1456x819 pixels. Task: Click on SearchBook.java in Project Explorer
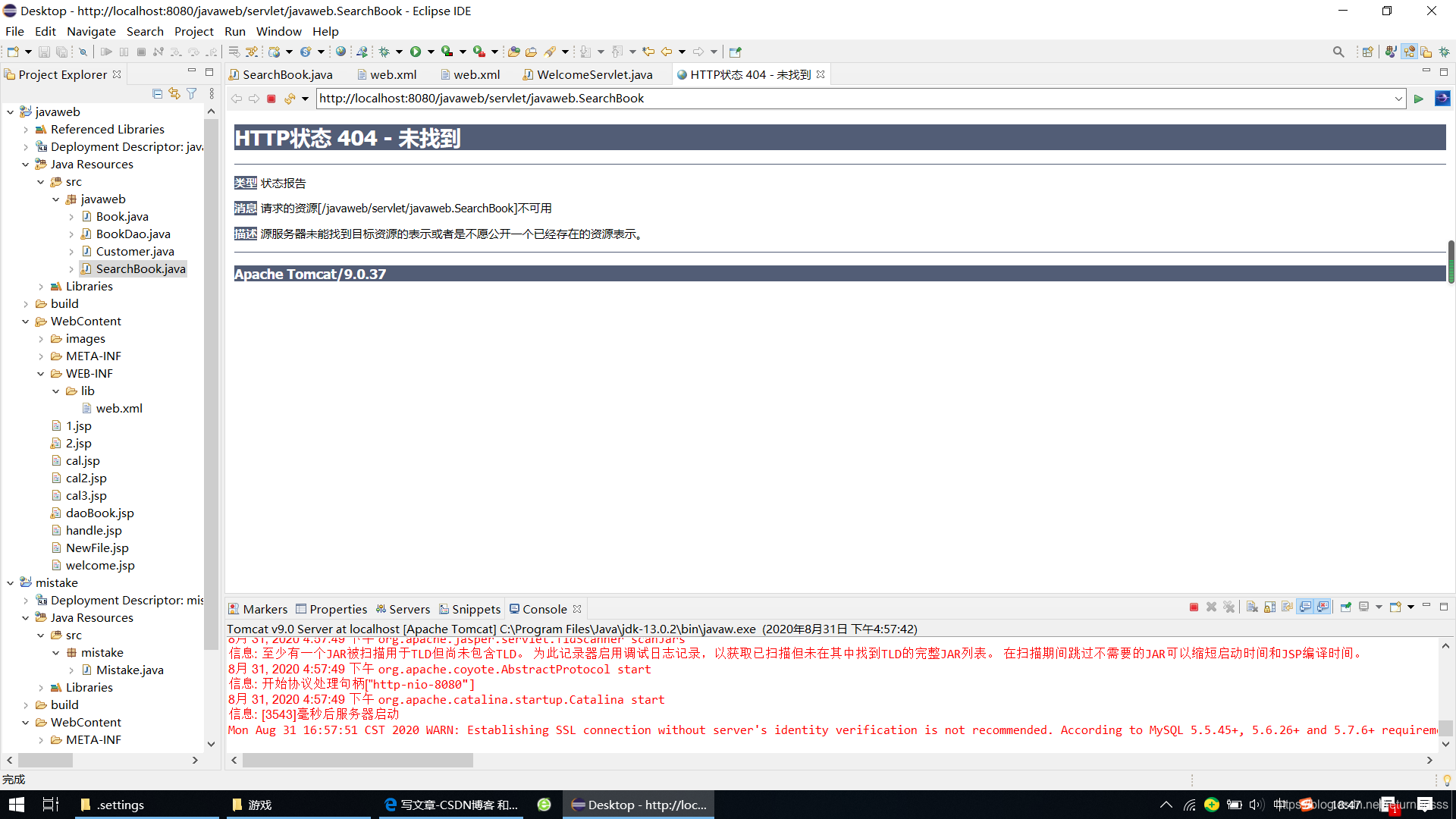tap(140, 268)
